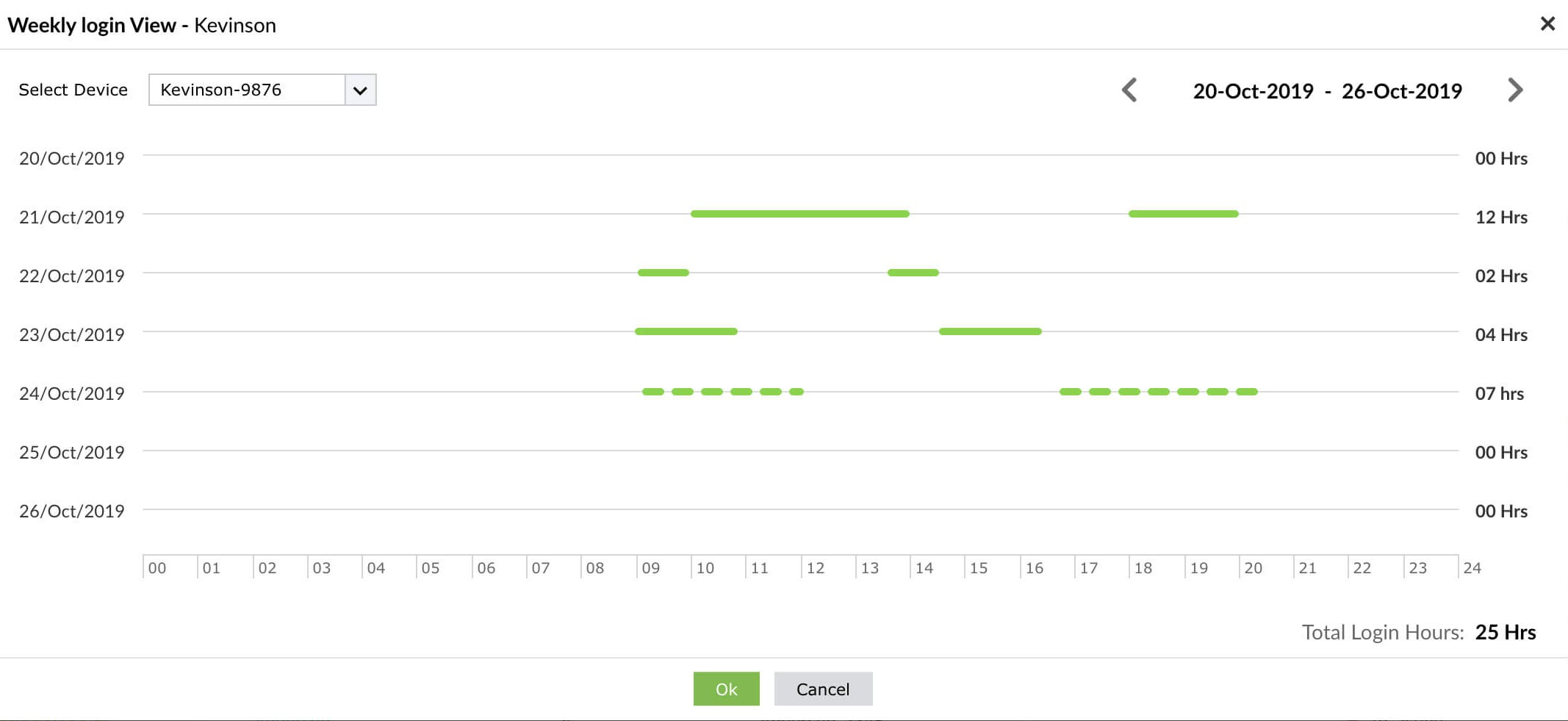The height and width of the screenshot is (721, 1568).
Task: Click the evening login bar on 21/Oct/2019
Action: point(1183,213)
